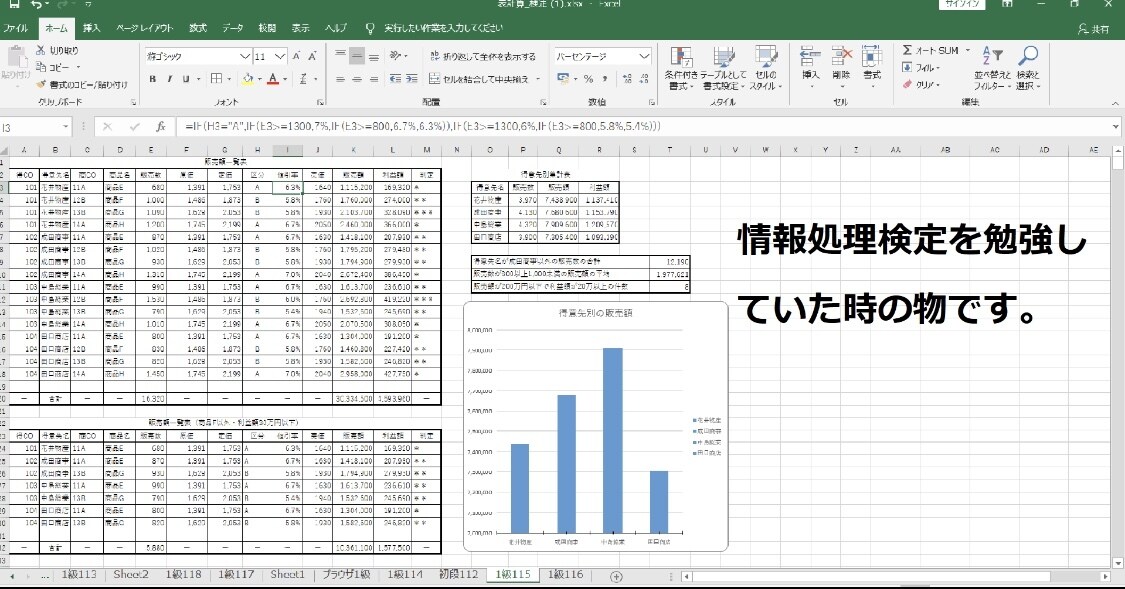The height and width of the screenshot is (589, 1125).
Task: Click the Delete cells (削除) icon
Action: [x=841, y=57]
